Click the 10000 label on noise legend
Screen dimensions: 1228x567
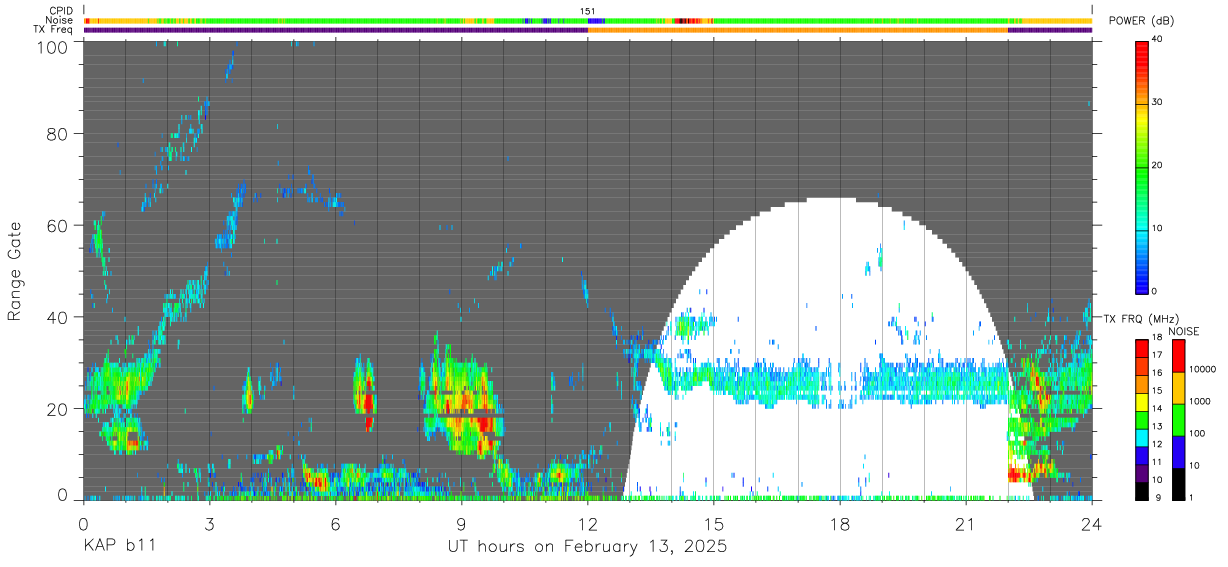tap(1203, 369)
